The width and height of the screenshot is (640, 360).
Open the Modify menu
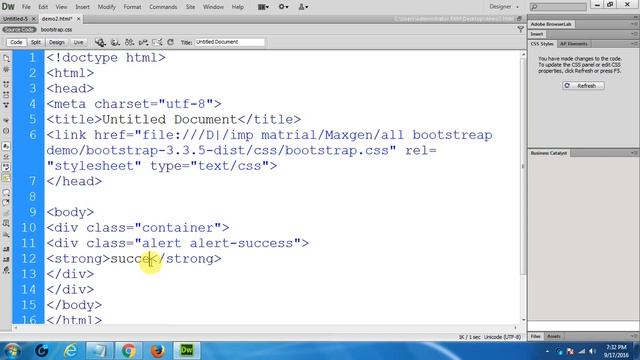pos(107,7)
